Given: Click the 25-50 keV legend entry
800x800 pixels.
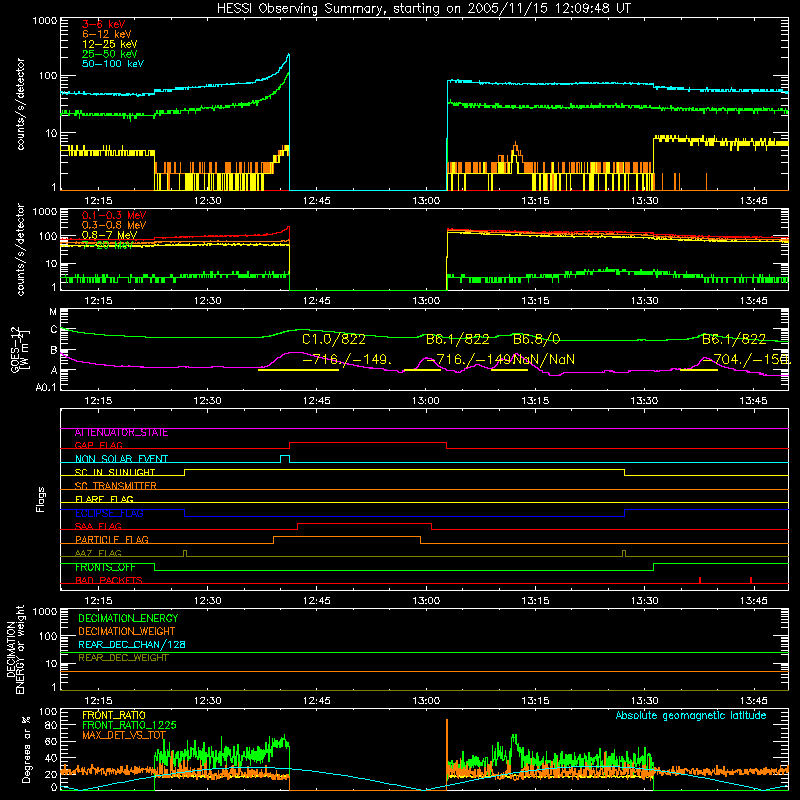Looking at the screenshot, I should coord(110,54).
